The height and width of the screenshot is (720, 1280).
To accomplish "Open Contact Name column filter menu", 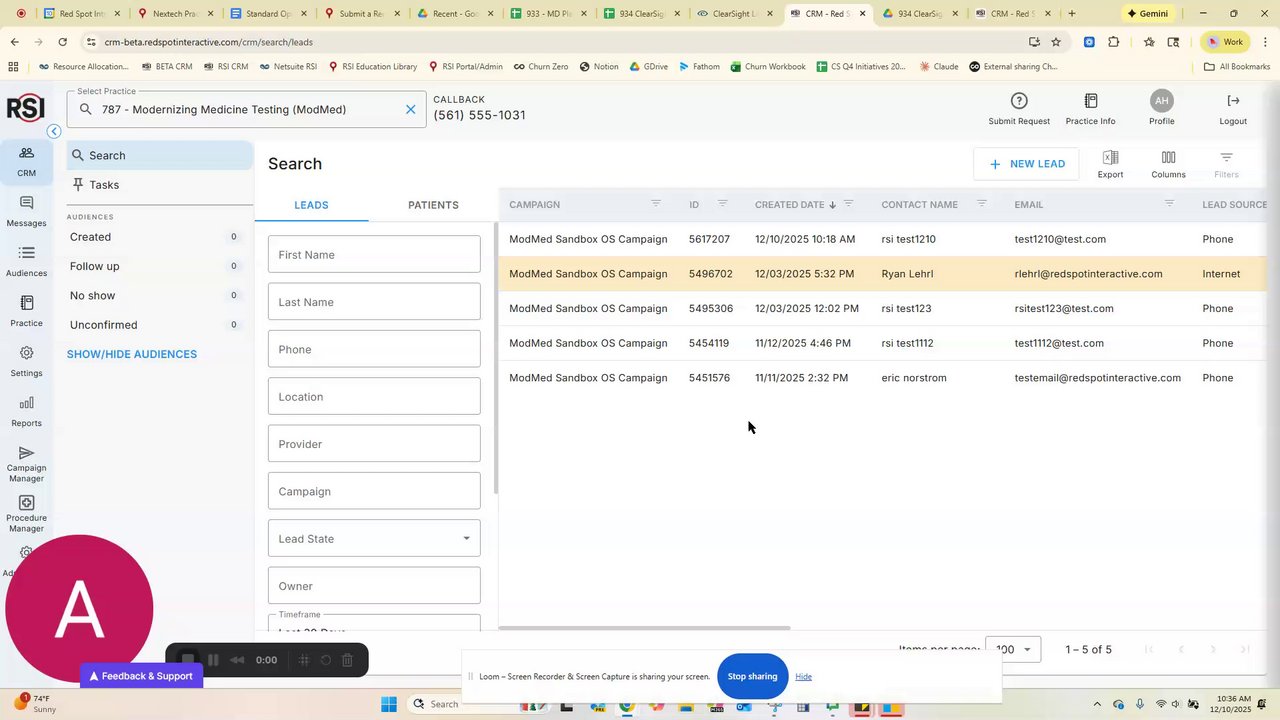I will point(981,204).
